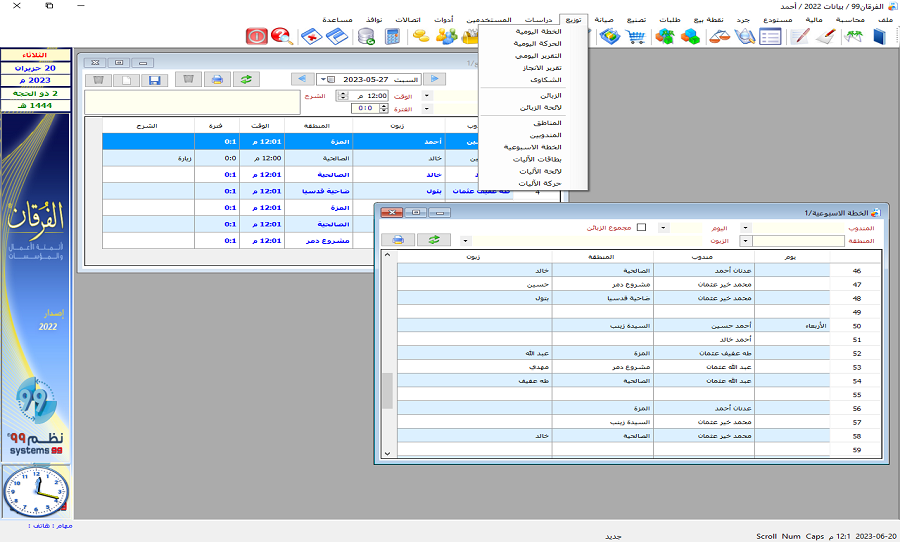This screenshot has height=542, width=900.
Task: Click the save floppy disk icon
Action: point(153,79)
